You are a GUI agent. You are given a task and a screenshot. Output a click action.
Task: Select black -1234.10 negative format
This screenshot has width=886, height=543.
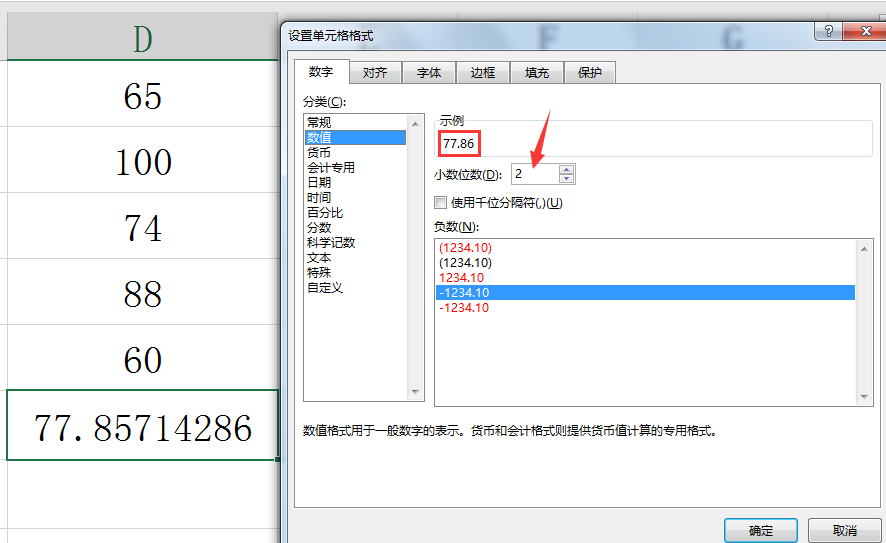tap(645, 293)
